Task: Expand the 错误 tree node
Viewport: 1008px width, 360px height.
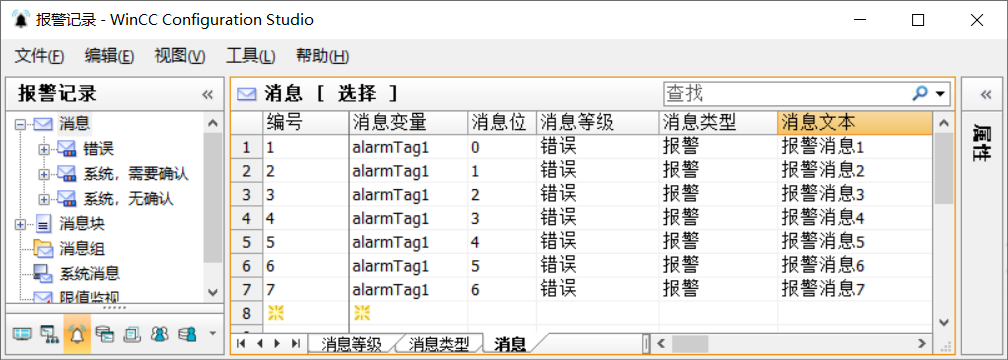Action: tap(44, 149)
